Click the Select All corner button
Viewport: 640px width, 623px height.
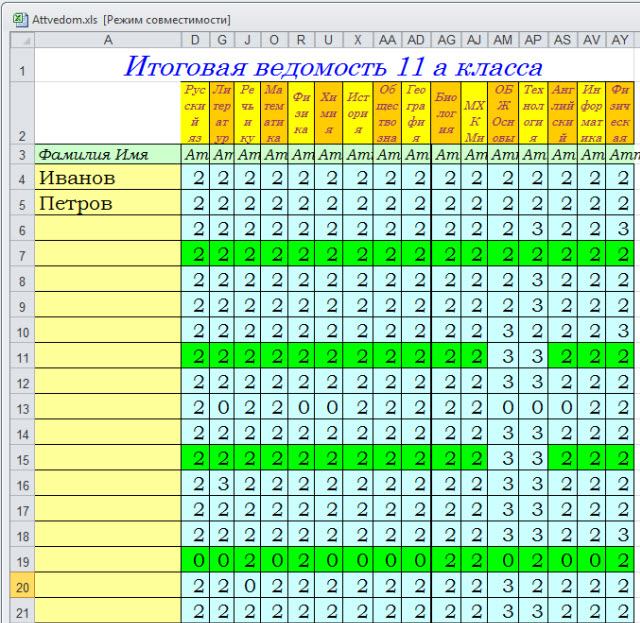click(22, 39)
